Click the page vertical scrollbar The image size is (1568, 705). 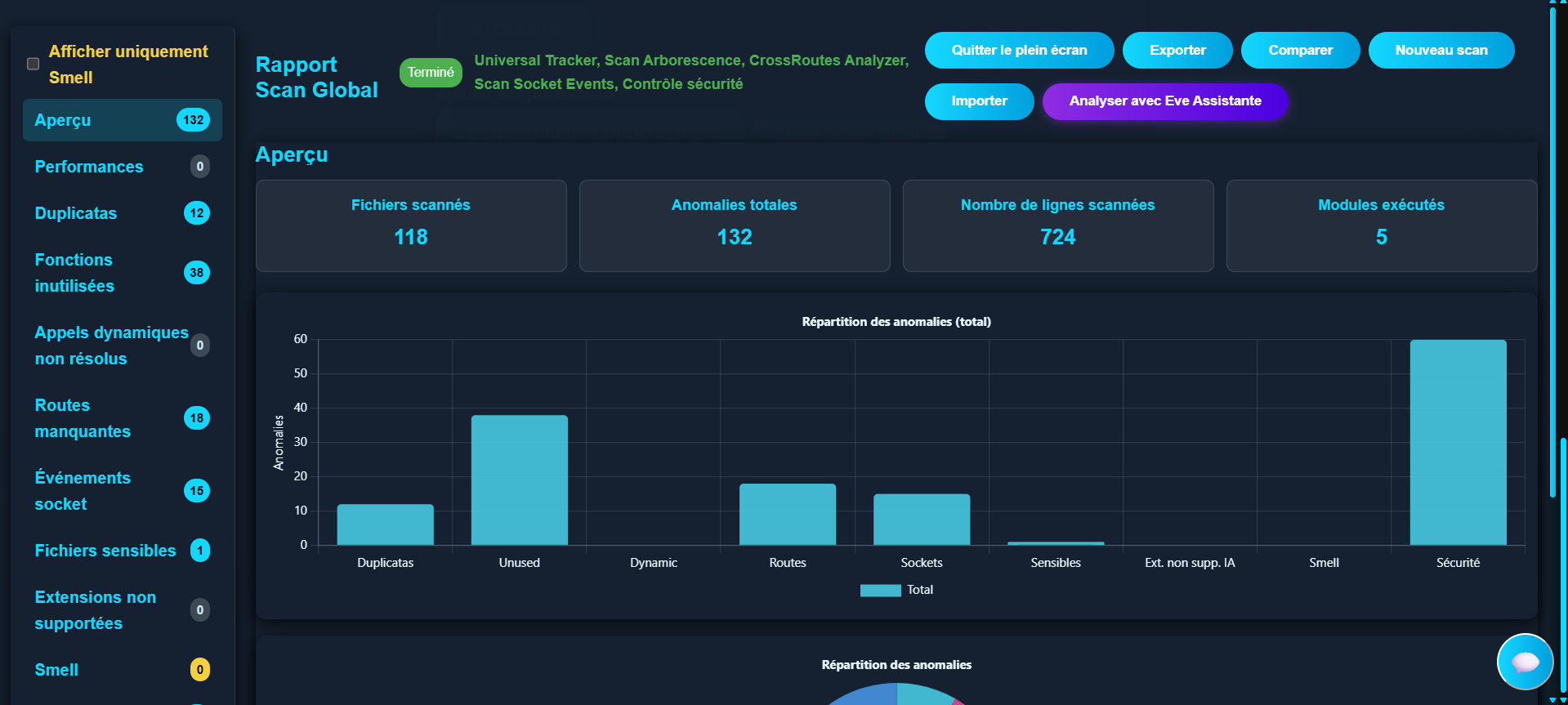[x=1552, y=245]
